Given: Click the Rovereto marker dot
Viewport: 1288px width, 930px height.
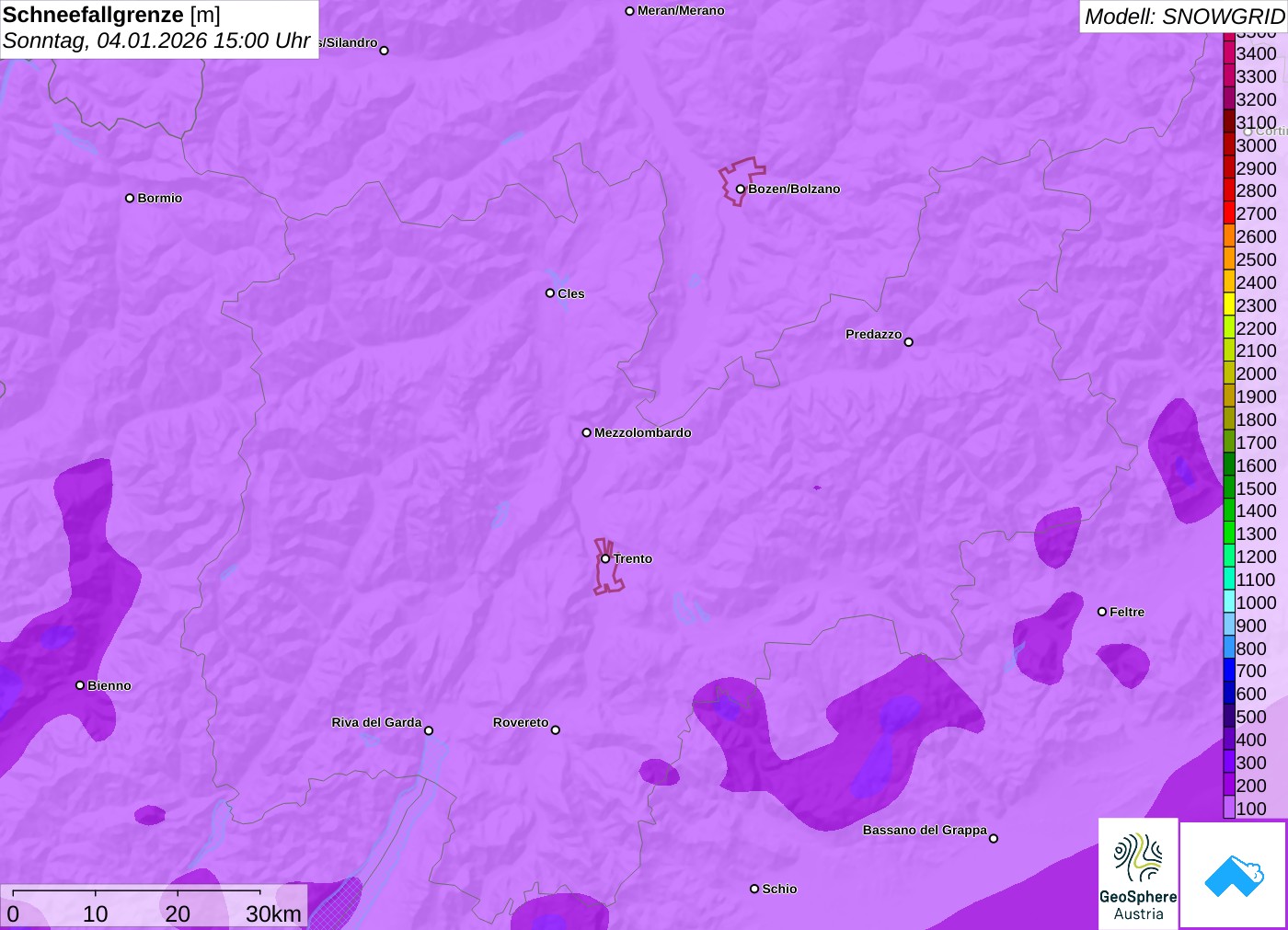Looking at the screenshot, I should click(556, 730).
